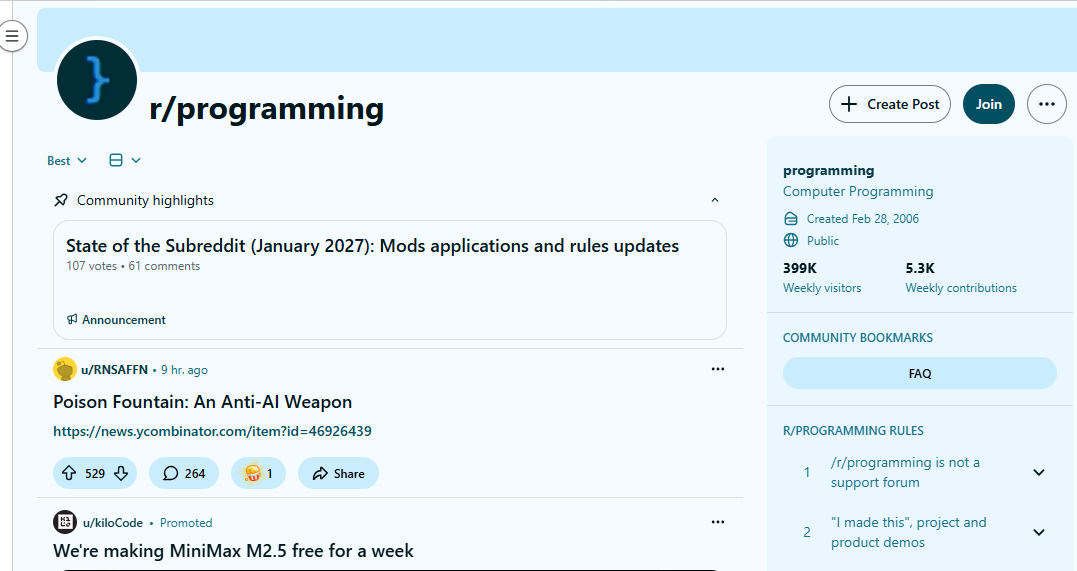The height and width of the screenshot is (571, 1077).
Task: Follow the news.ycombinator.com item link
Action: (x=212, y=432)
